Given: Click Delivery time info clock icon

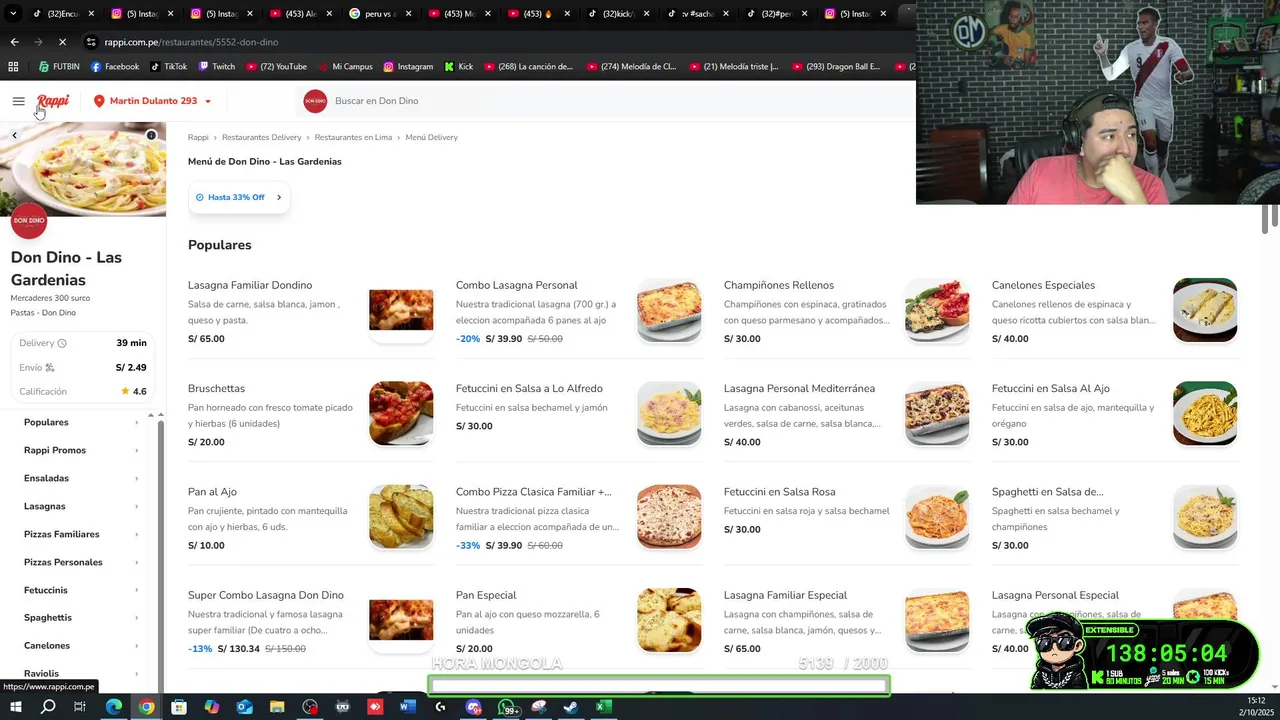Looking at the screenshot, I should coord(62,343).
